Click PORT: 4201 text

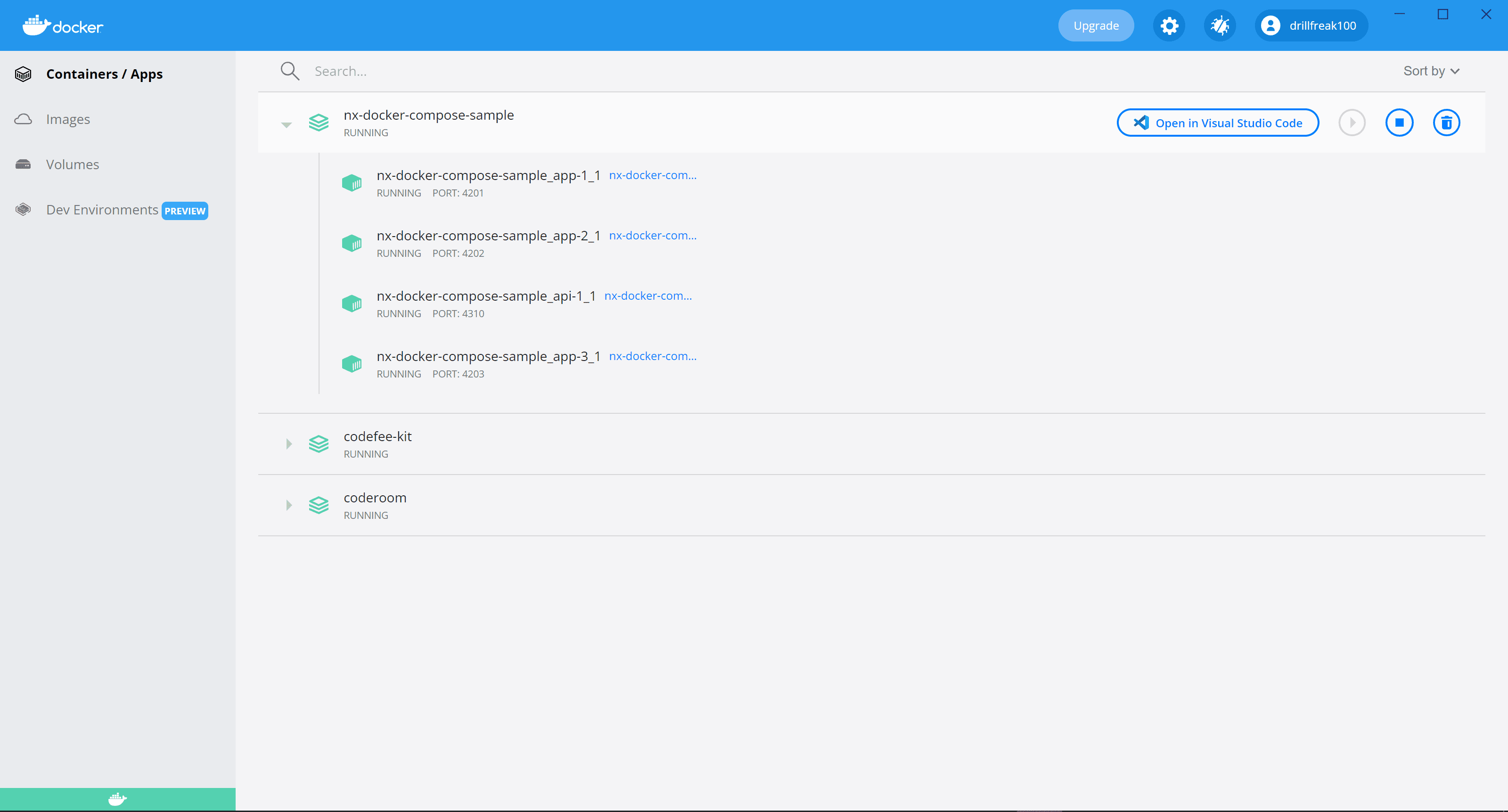click(x=459, y=193)
